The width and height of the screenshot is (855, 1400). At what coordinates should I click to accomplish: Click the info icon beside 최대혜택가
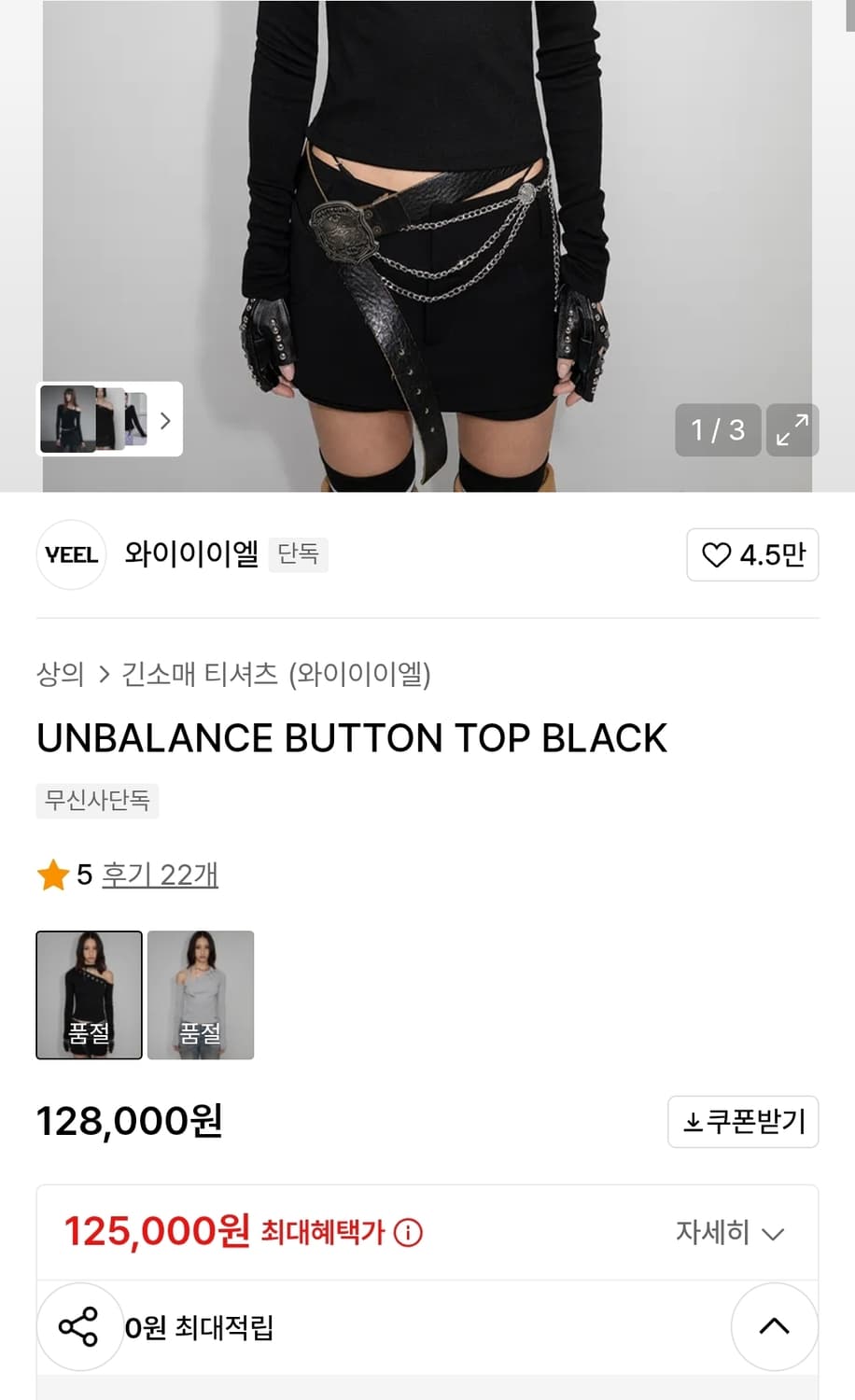click(408, 1233)
